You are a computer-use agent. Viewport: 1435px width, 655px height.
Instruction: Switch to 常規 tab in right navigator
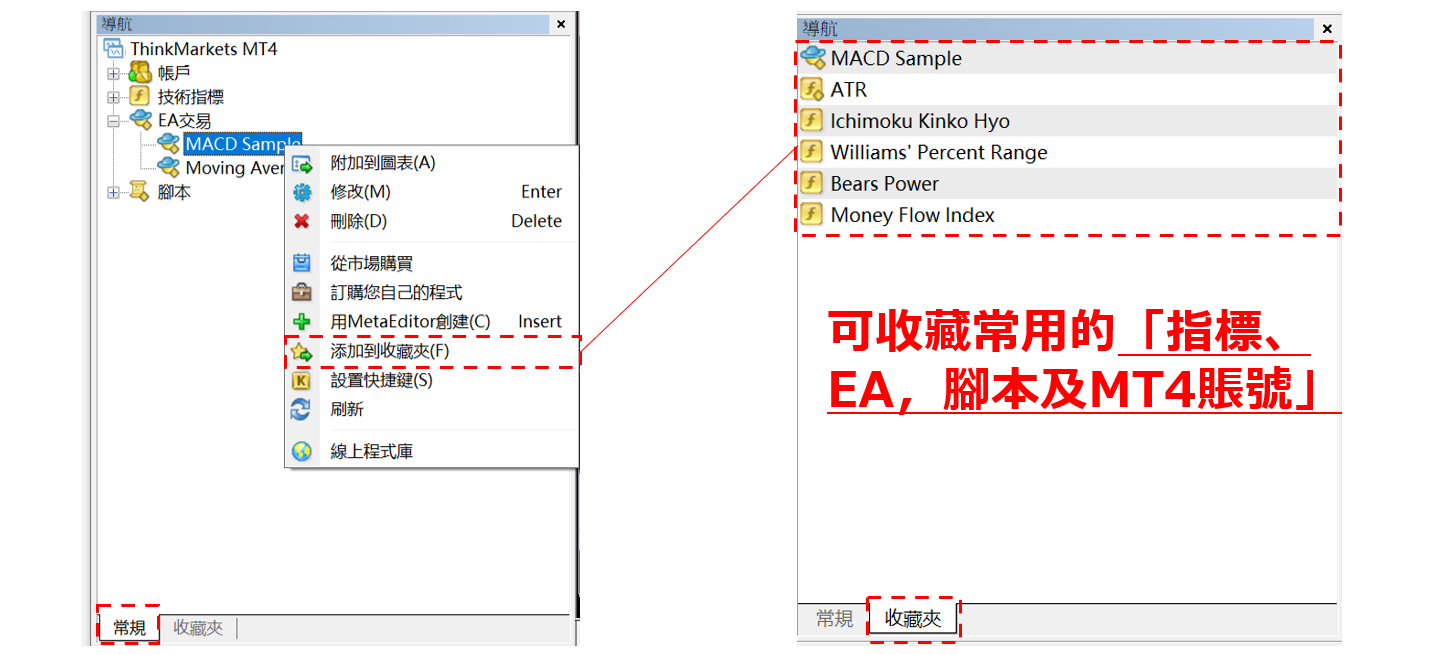pyautogui.click(x=834, y=619)
